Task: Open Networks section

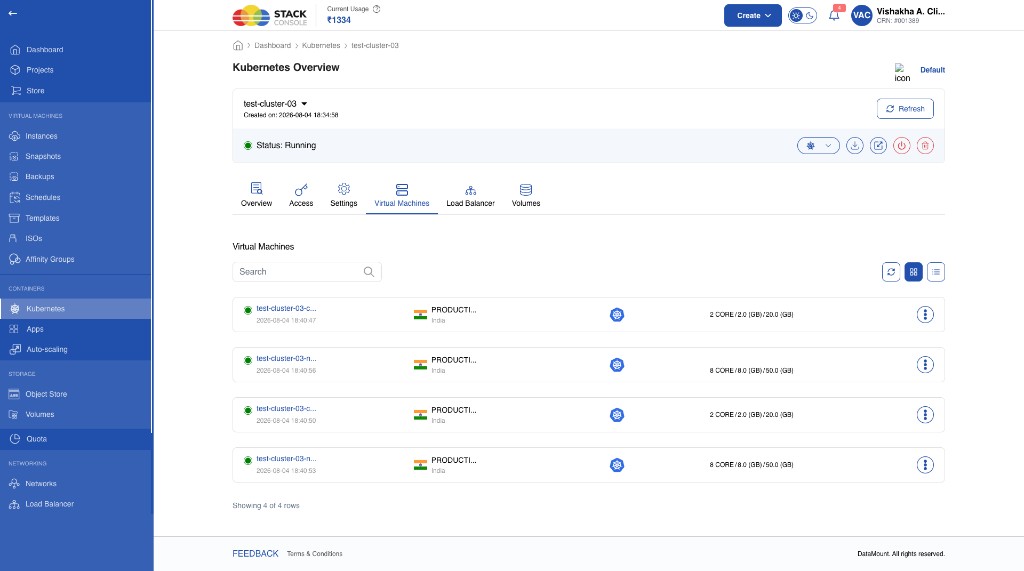Action: tap(40, 483)
